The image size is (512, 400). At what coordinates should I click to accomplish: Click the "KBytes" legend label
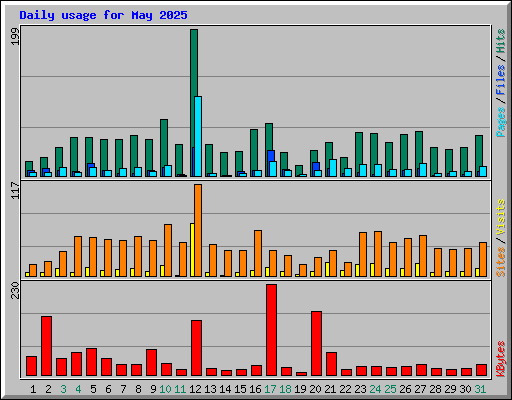coord(501,359)
